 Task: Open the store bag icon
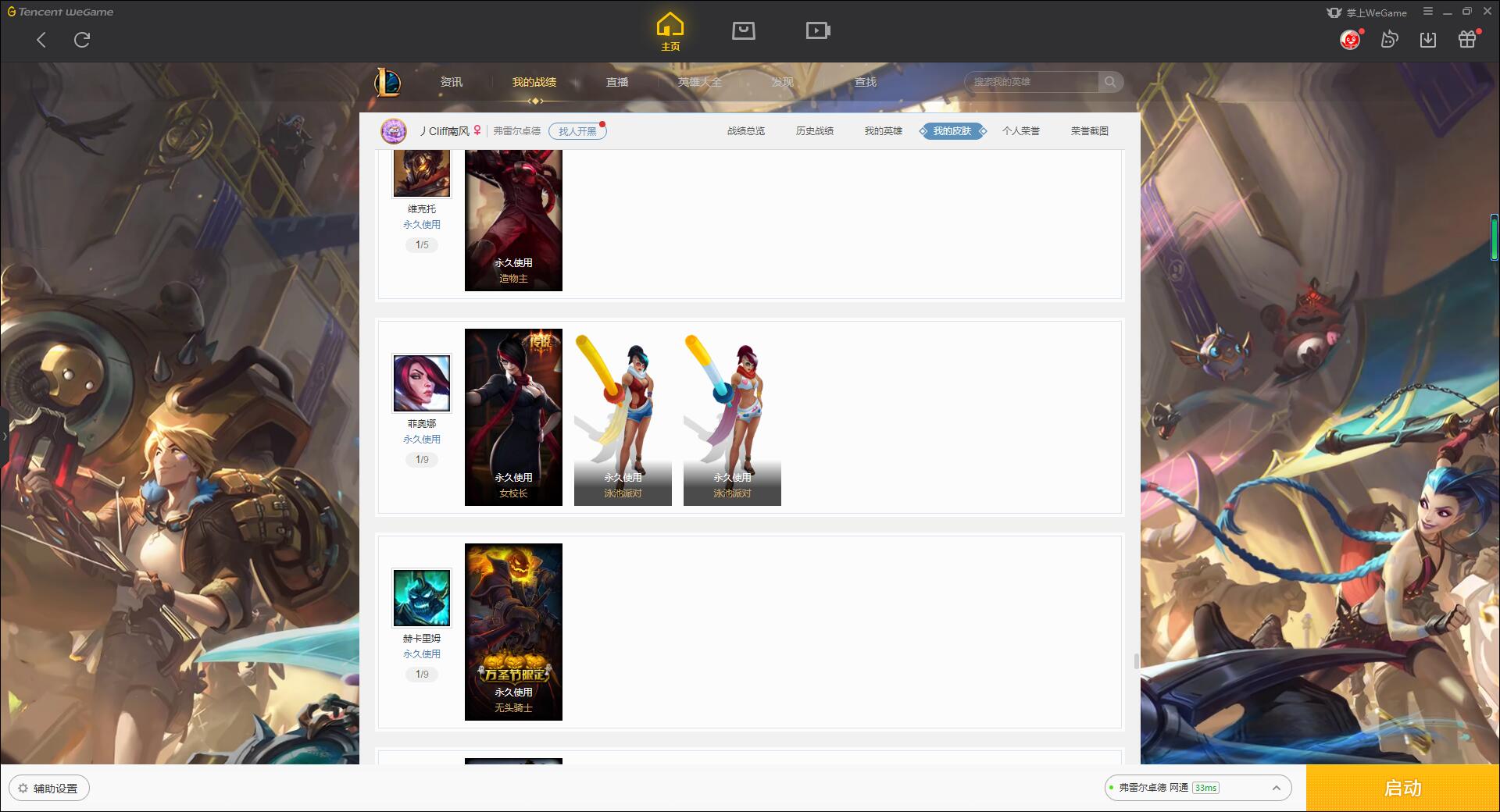coord(743,30)
